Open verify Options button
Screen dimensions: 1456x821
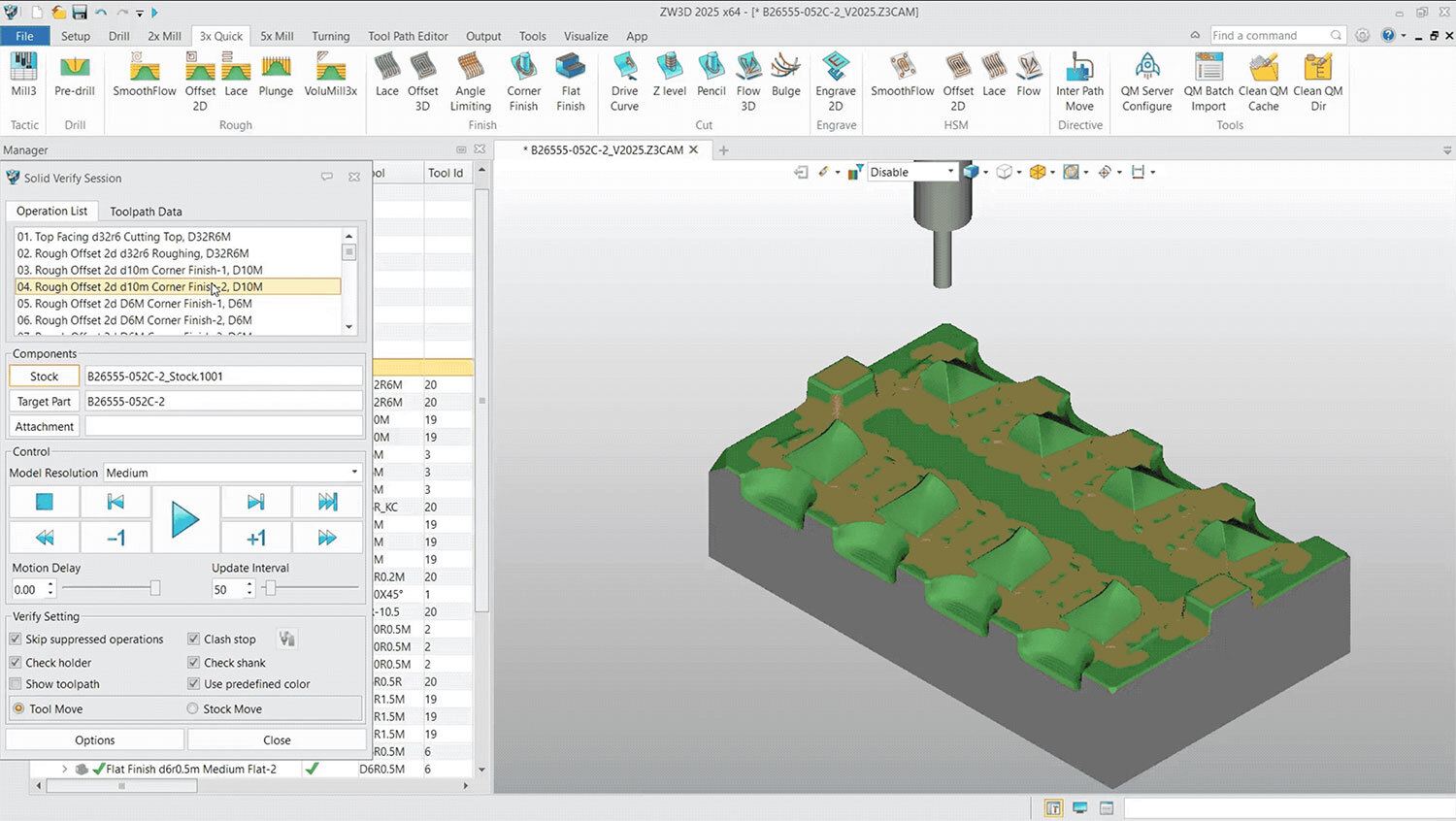coord(95,739)
